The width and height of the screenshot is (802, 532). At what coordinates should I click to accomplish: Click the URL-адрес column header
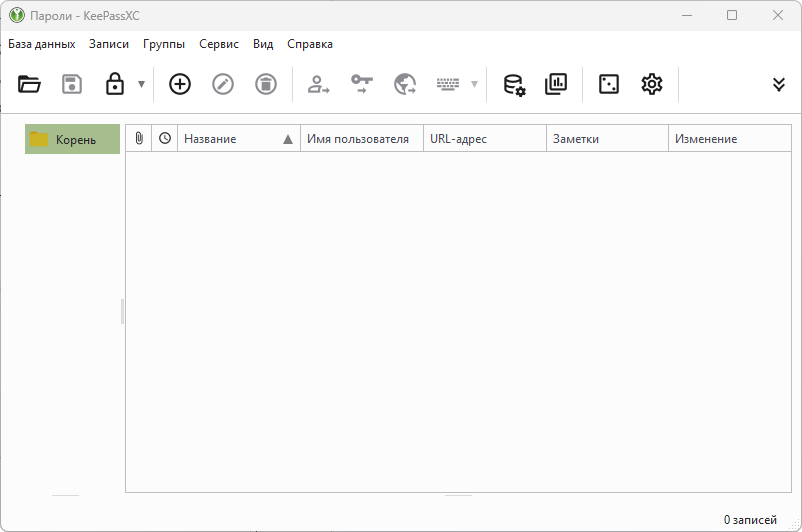484,139
